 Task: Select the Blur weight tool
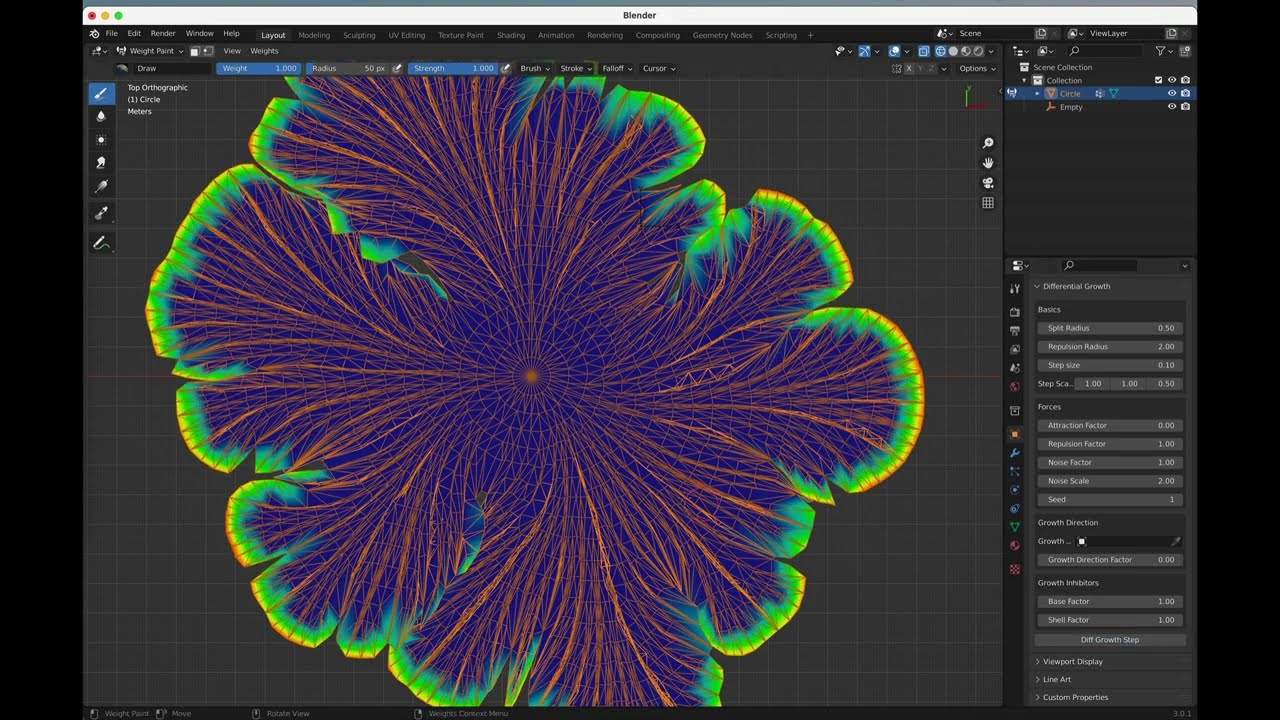pos(101,117)
